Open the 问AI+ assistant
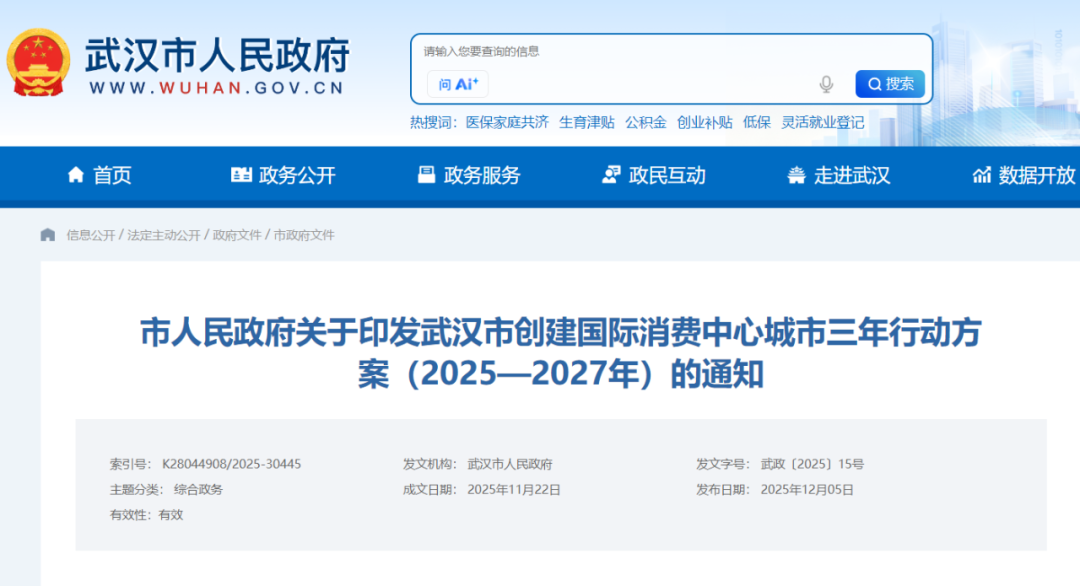The height and width of the screenshot is (586, 1080). coord(456,84)
